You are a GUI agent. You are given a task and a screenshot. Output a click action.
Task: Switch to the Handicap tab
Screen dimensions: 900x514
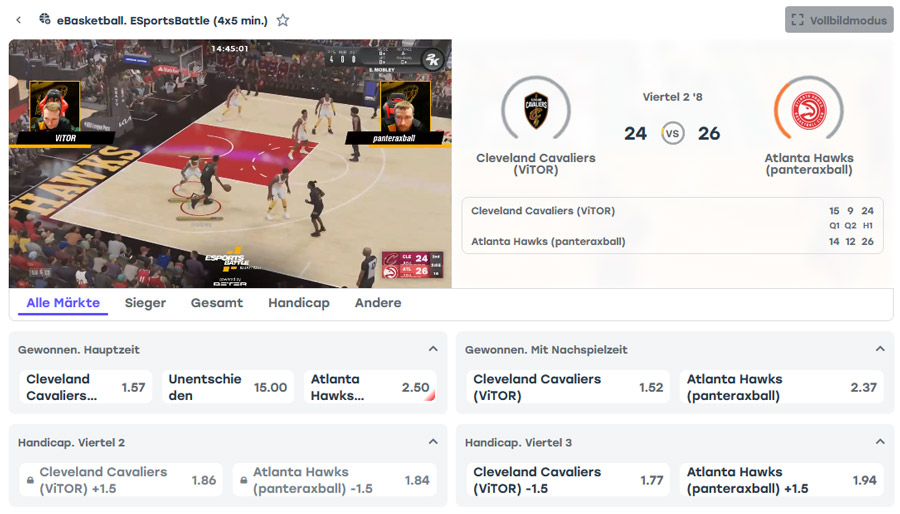(299, 303)
